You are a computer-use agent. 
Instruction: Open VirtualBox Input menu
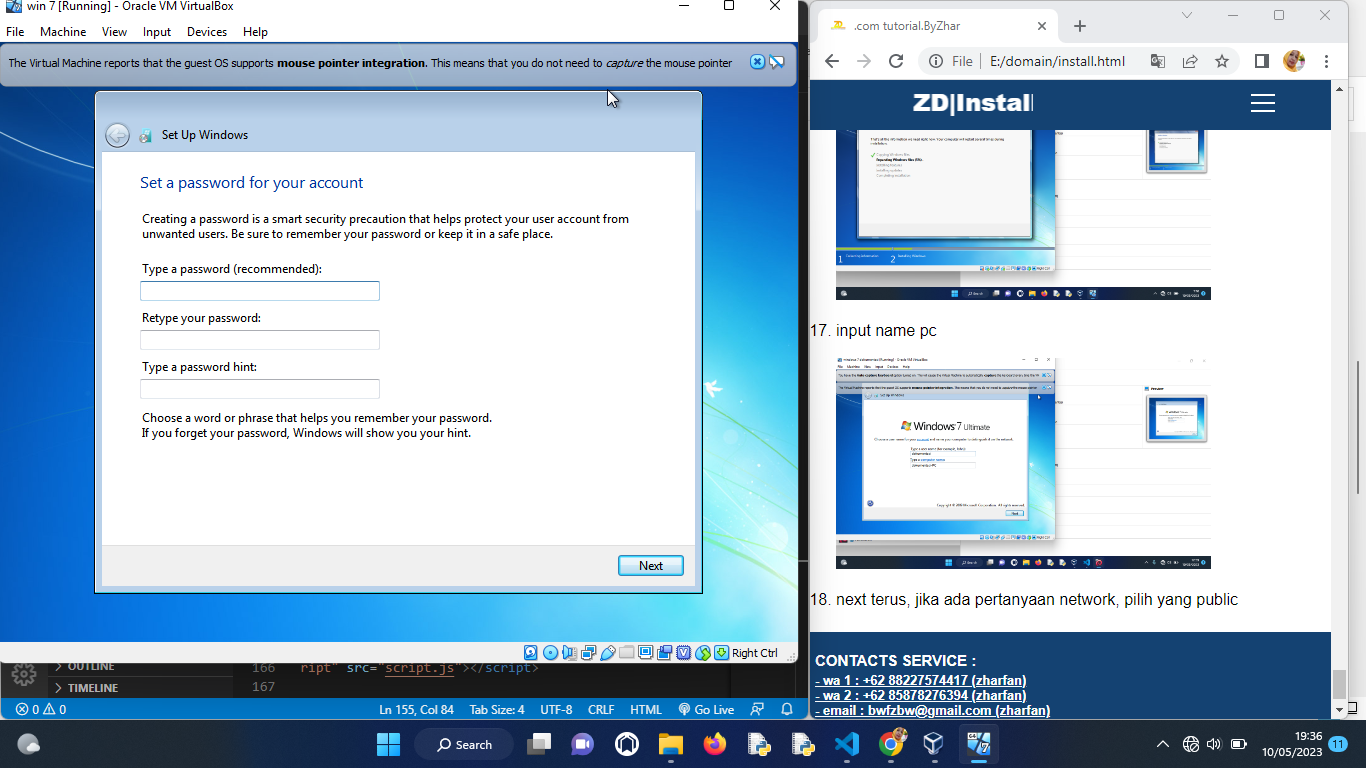tap(157, 32)
